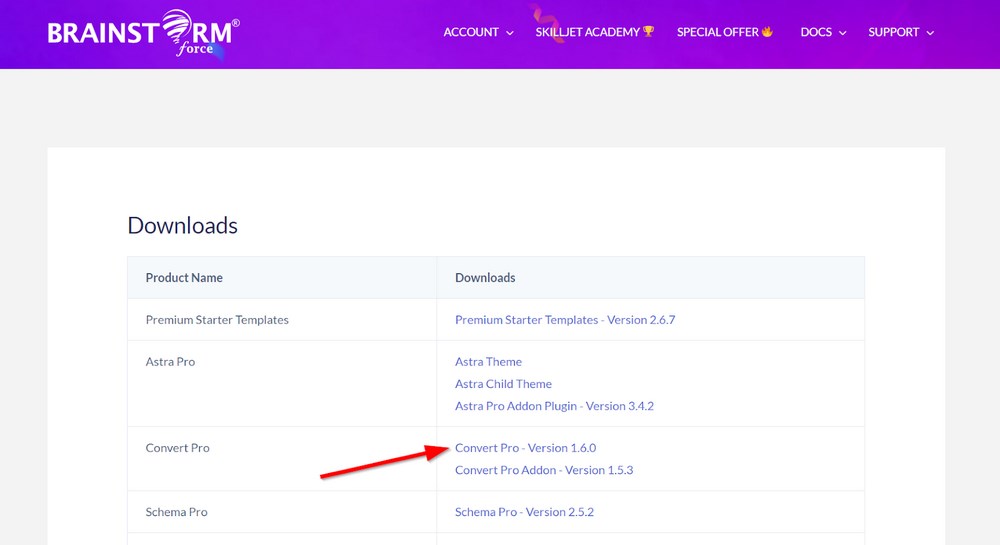
Task: Expand the Account dropdown chevron
Action: click(x=510, y=33)
